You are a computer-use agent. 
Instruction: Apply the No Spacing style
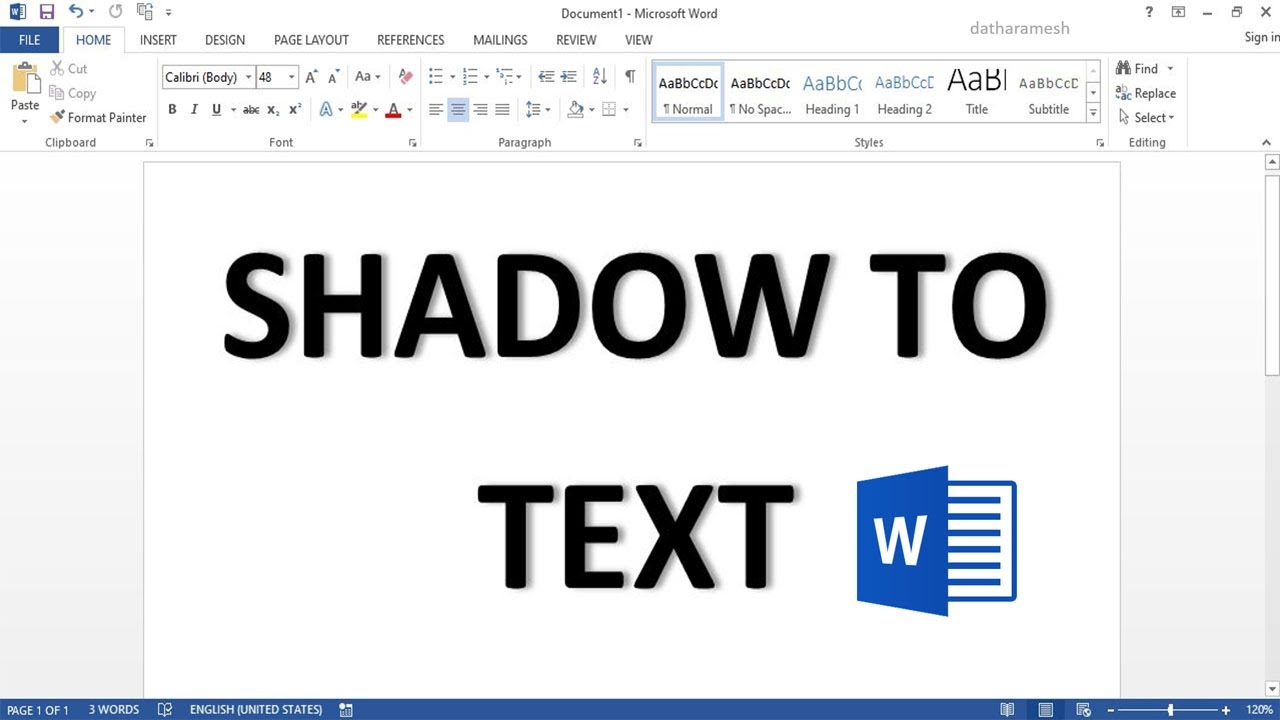pos(760,92)
